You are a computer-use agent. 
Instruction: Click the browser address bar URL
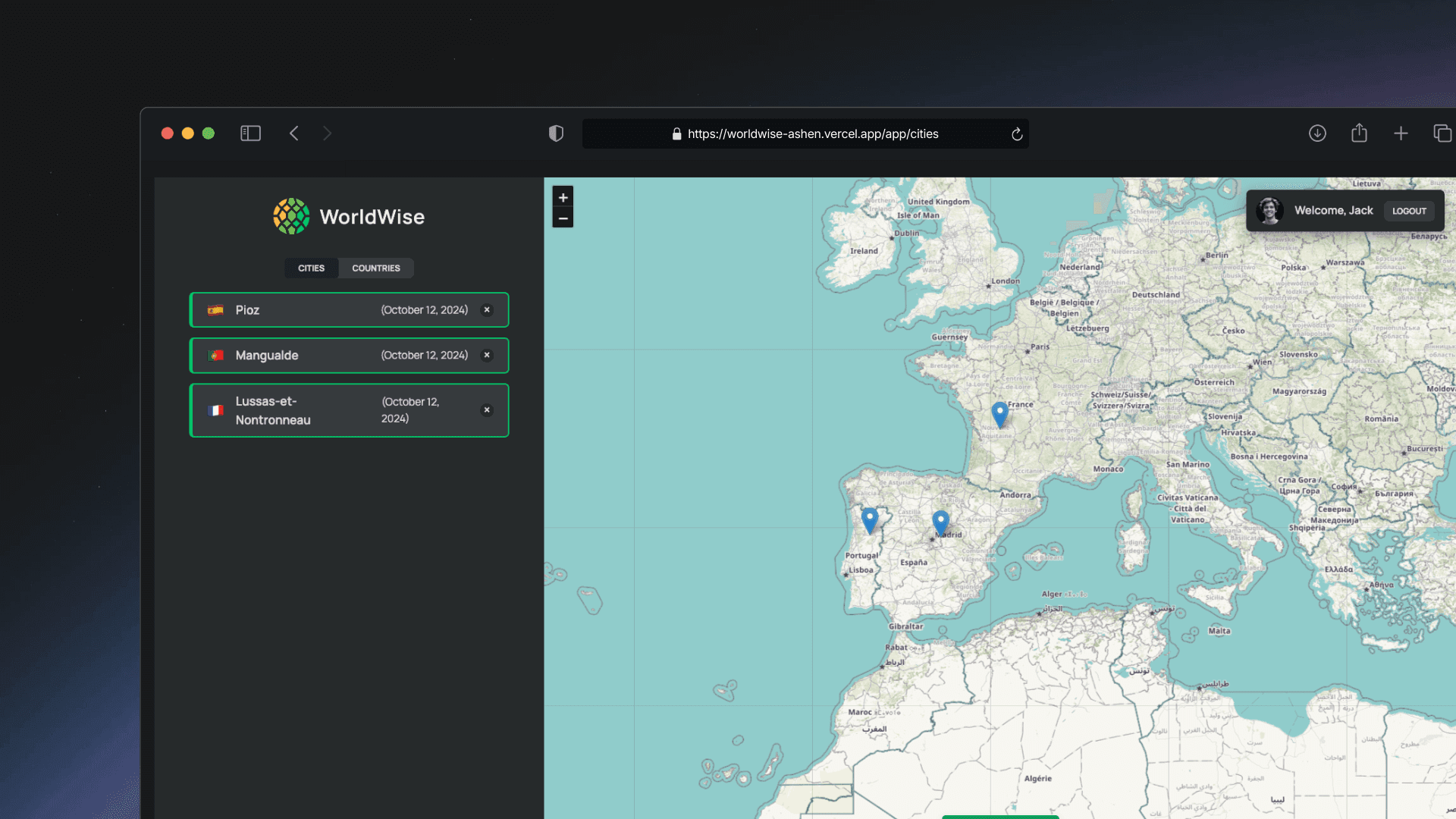813,134
